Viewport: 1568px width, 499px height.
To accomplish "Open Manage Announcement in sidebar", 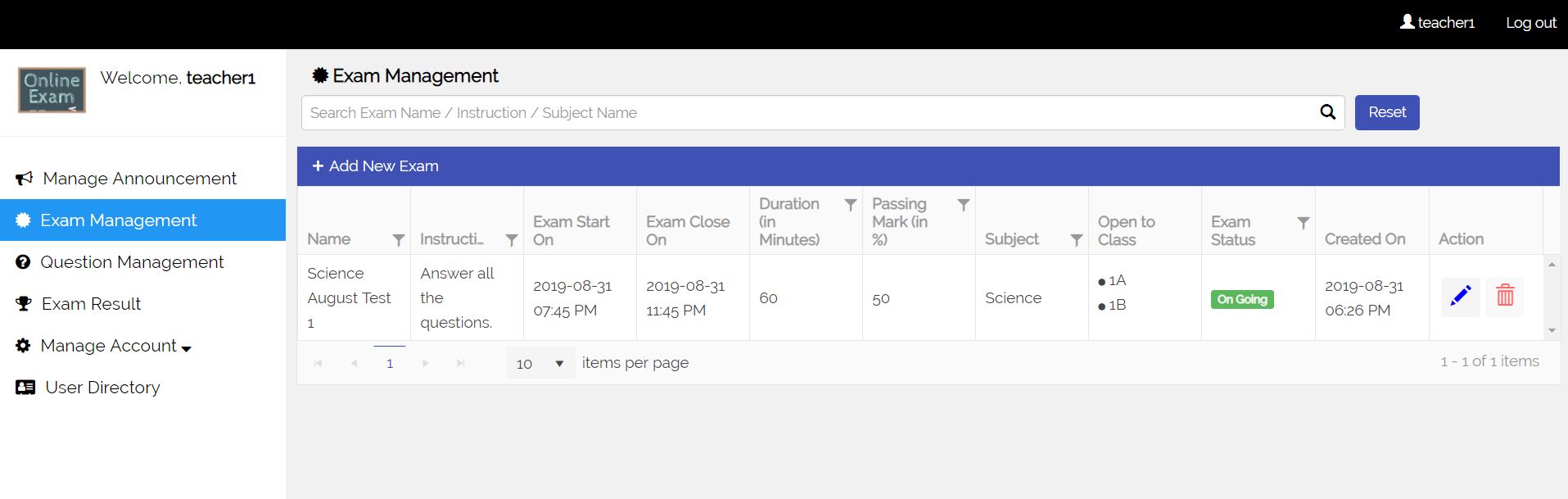I will click(x=139, y=179).
